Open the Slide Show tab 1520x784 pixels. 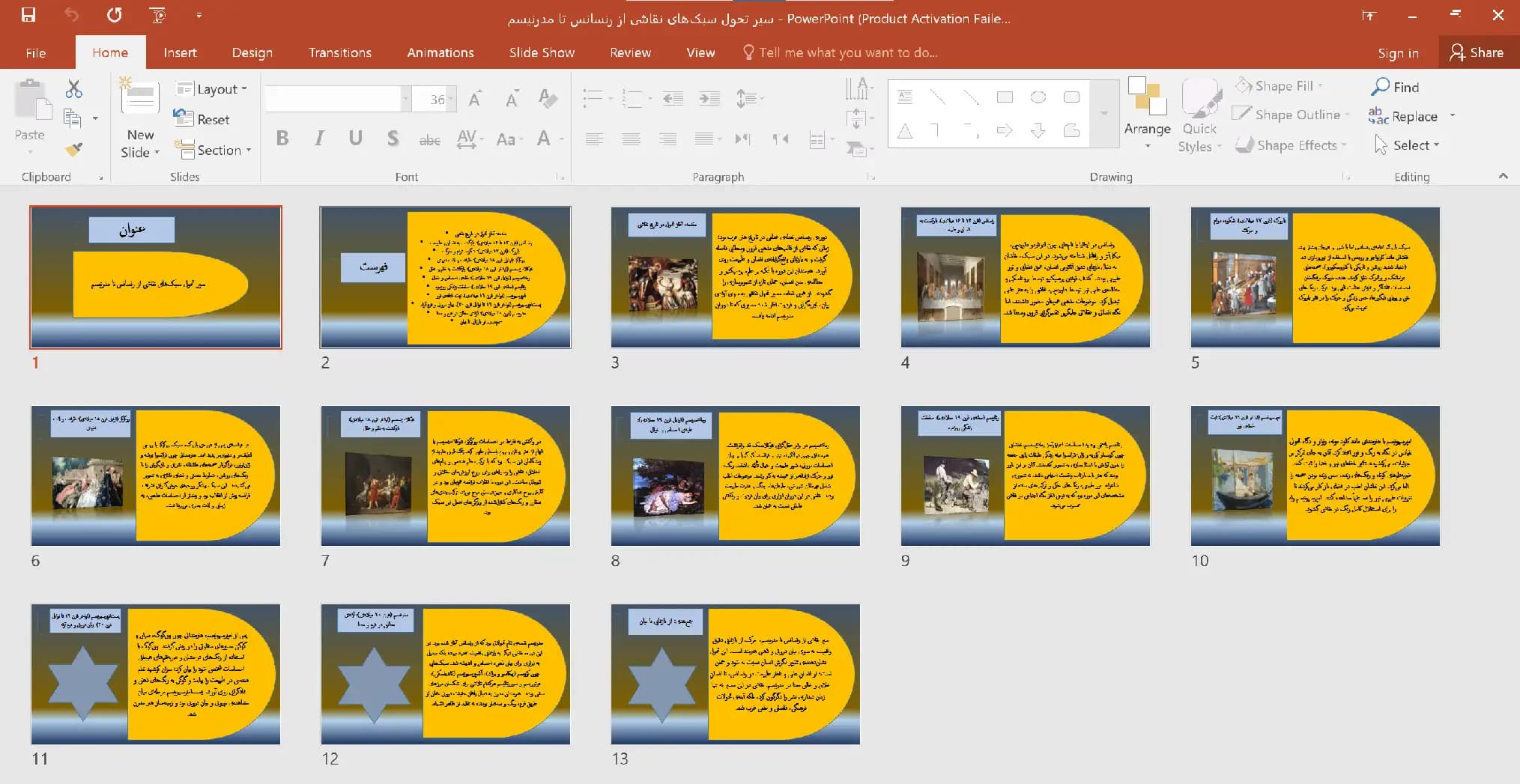point(542,52)
